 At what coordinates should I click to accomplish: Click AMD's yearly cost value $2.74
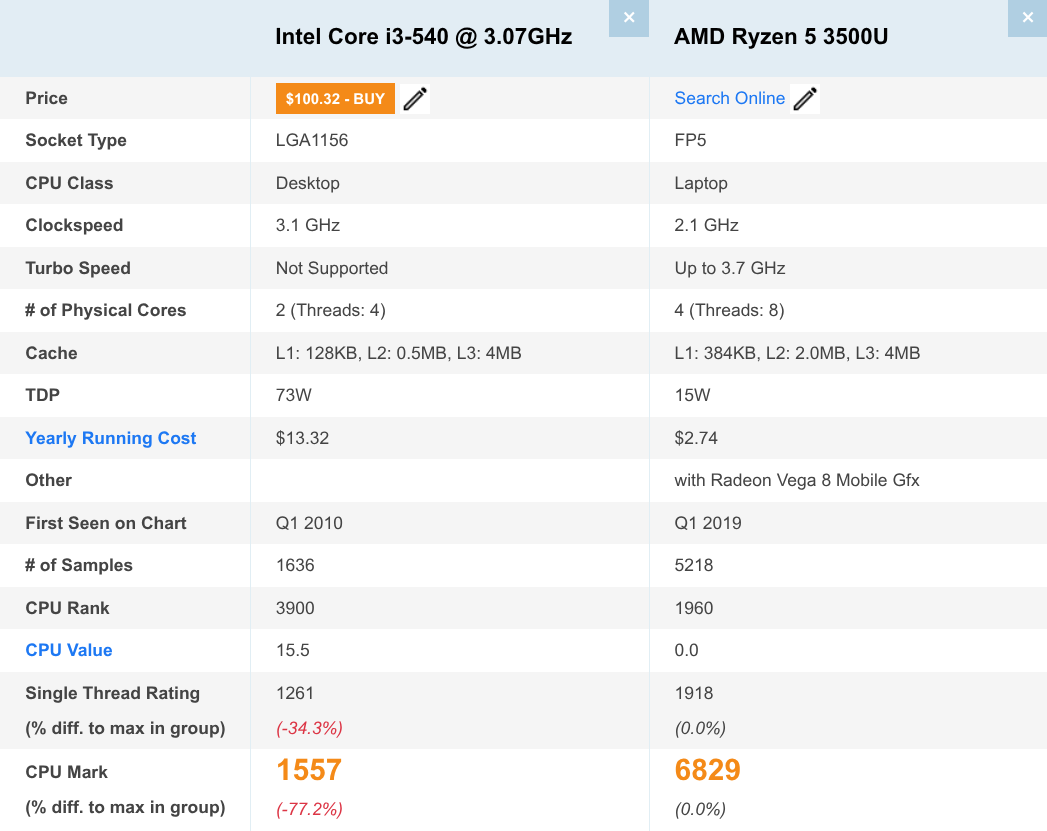(x=694, y=438)
